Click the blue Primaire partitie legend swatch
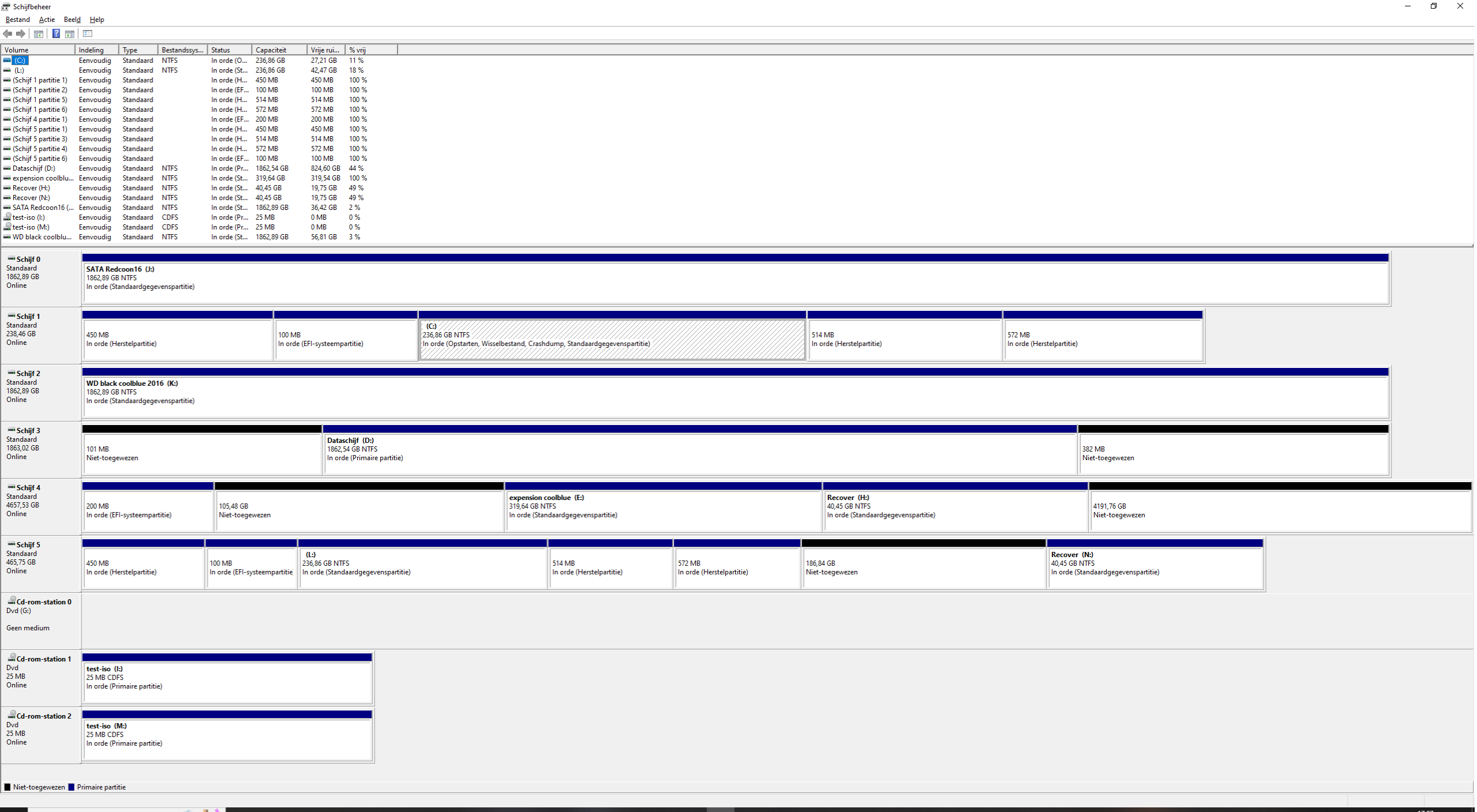Screen dimensions: 1477x812 point(72,787)
